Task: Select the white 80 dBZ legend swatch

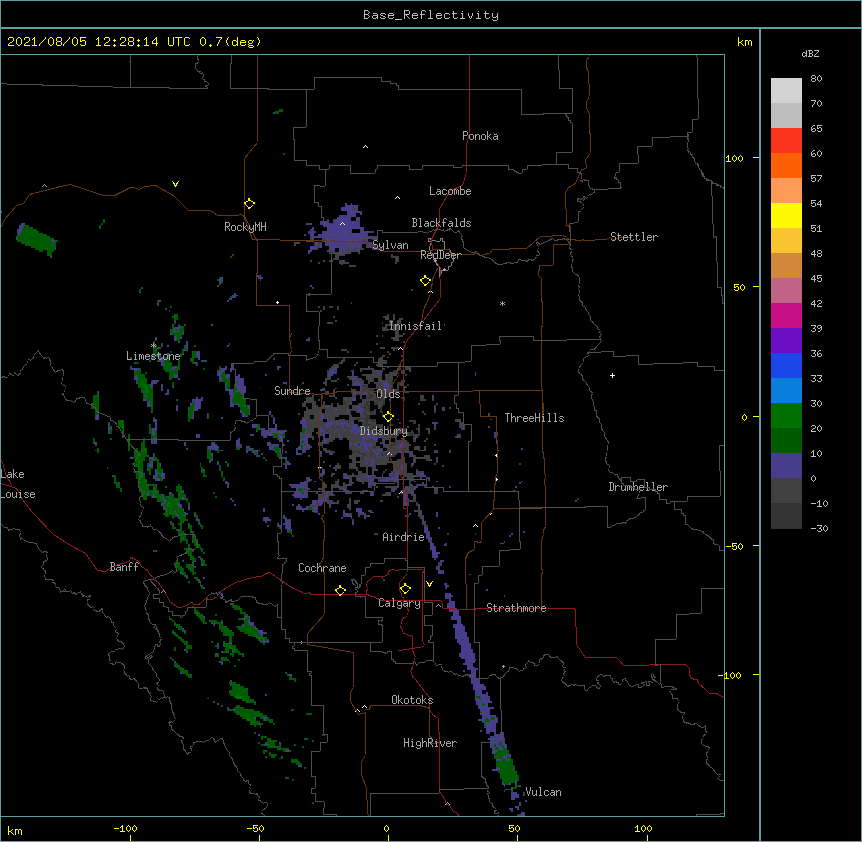Action: click(786, 91)
